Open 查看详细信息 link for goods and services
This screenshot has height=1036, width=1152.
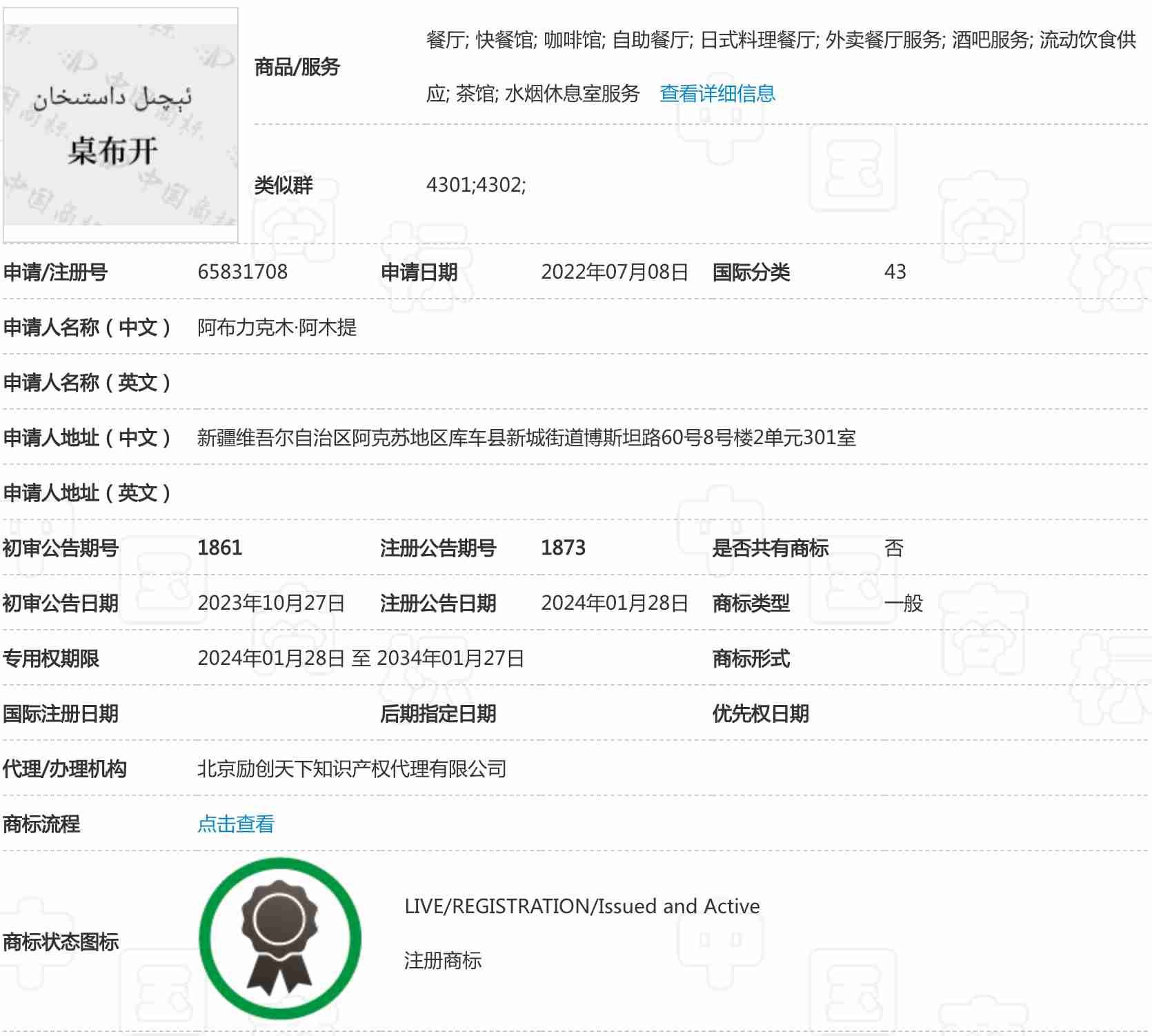[717, 93]
